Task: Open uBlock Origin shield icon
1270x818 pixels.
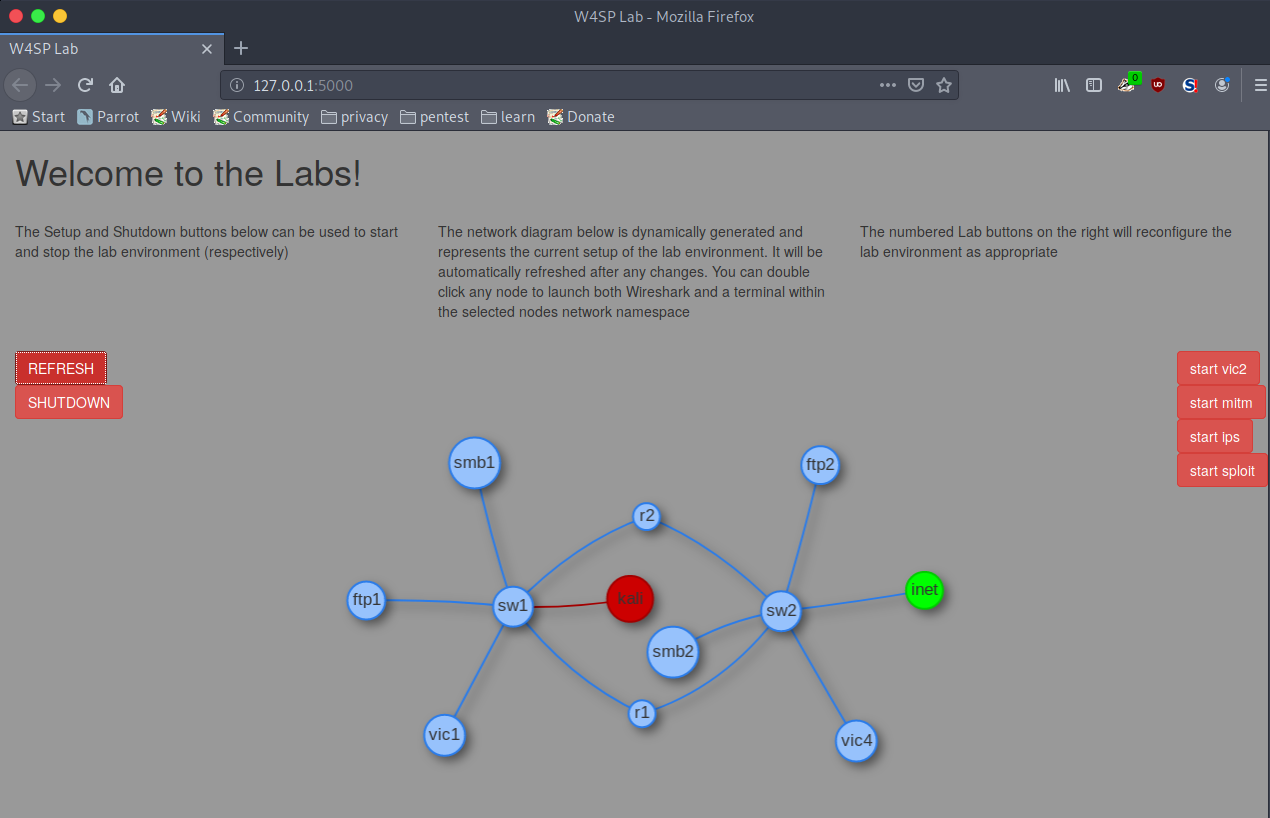Action: pyautogui.click(x=1158, y=85)
